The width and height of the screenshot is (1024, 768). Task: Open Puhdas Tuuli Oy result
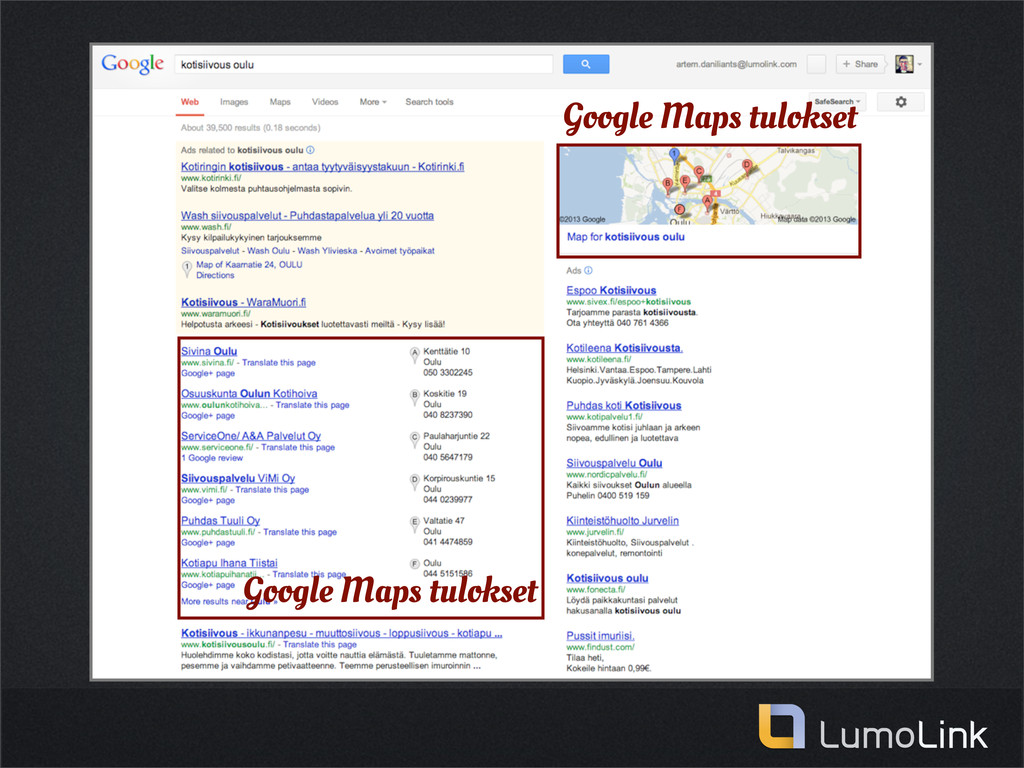pyautogui.click(x=220, y=521)
